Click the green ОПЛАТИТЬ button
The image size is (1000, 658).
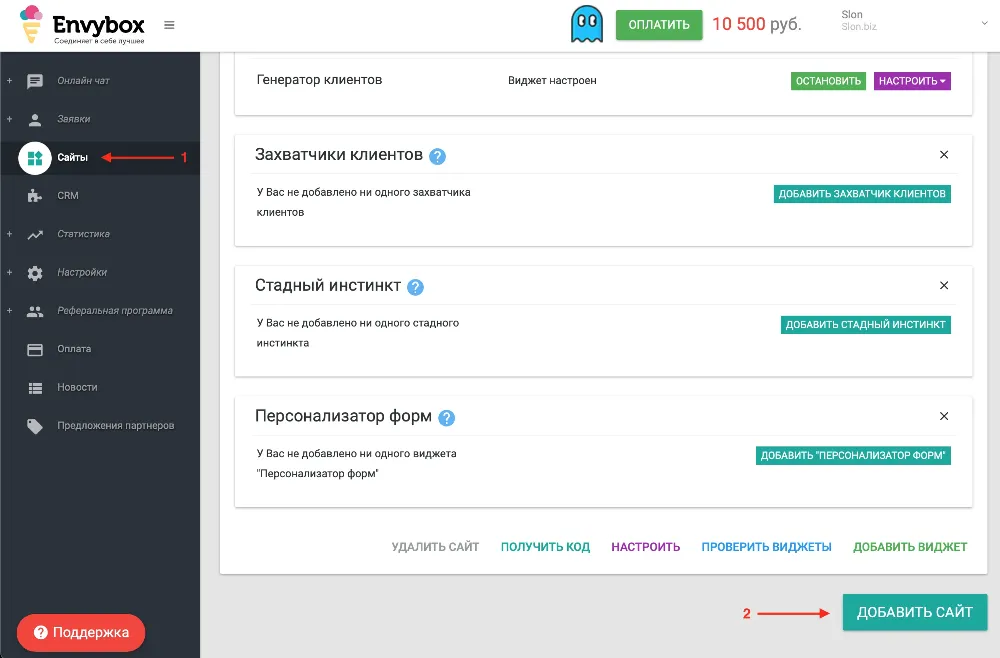[659, 25]
